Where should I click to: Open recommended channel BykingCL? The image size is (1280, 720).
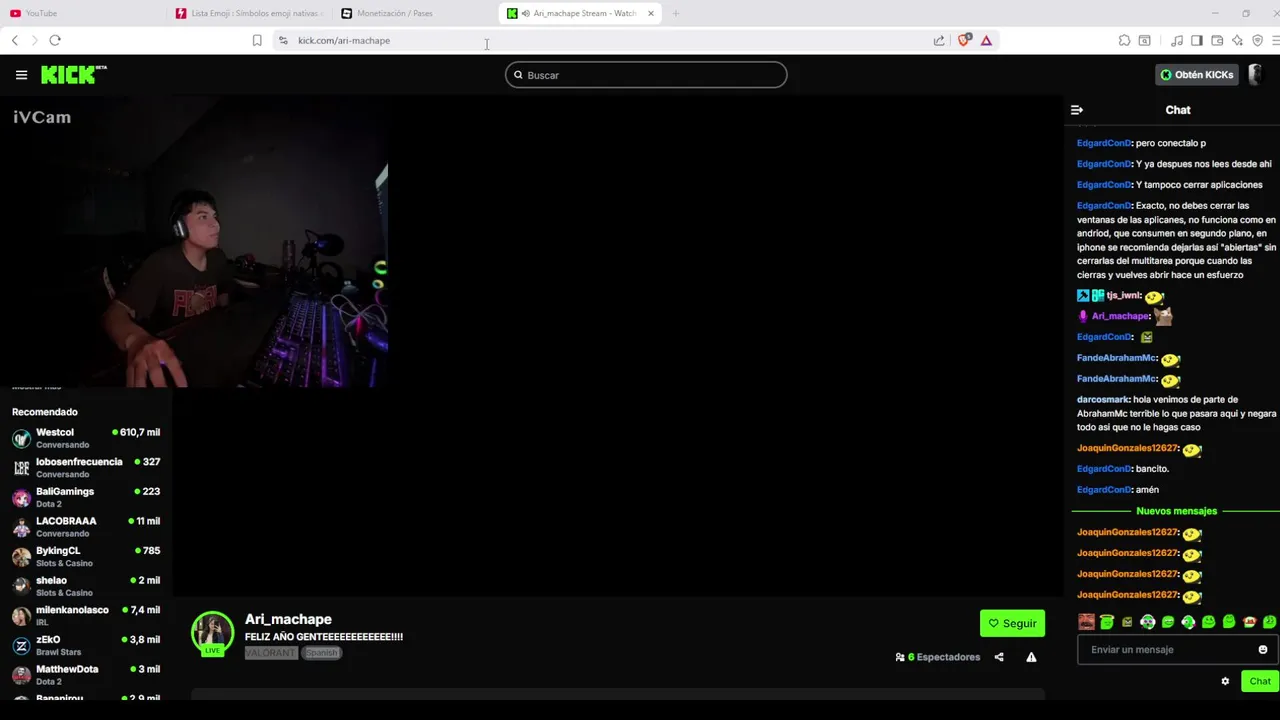(x=86, y=556)
